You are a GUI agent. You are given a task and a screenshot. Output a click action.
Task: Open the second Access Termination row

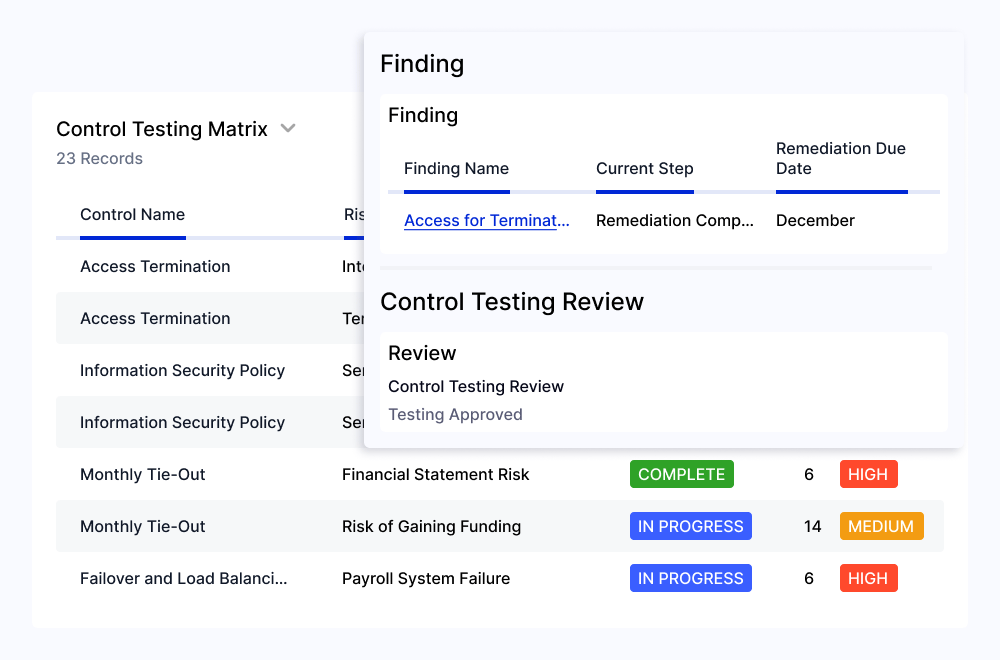pyautogui.click(x=210, y=318)
